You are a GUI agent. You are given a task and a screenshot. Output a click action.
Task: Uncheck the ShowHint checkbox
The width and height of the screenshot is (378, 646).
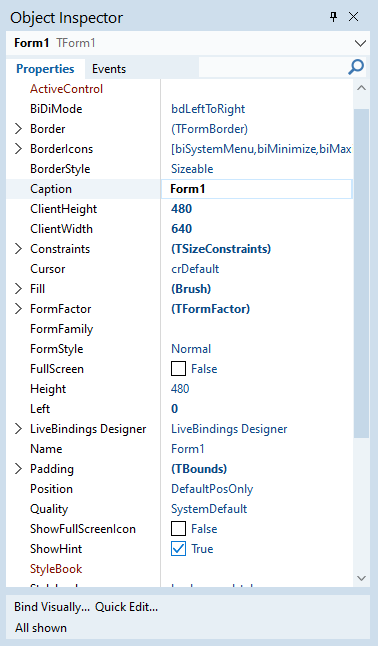(x=178, y=549)
